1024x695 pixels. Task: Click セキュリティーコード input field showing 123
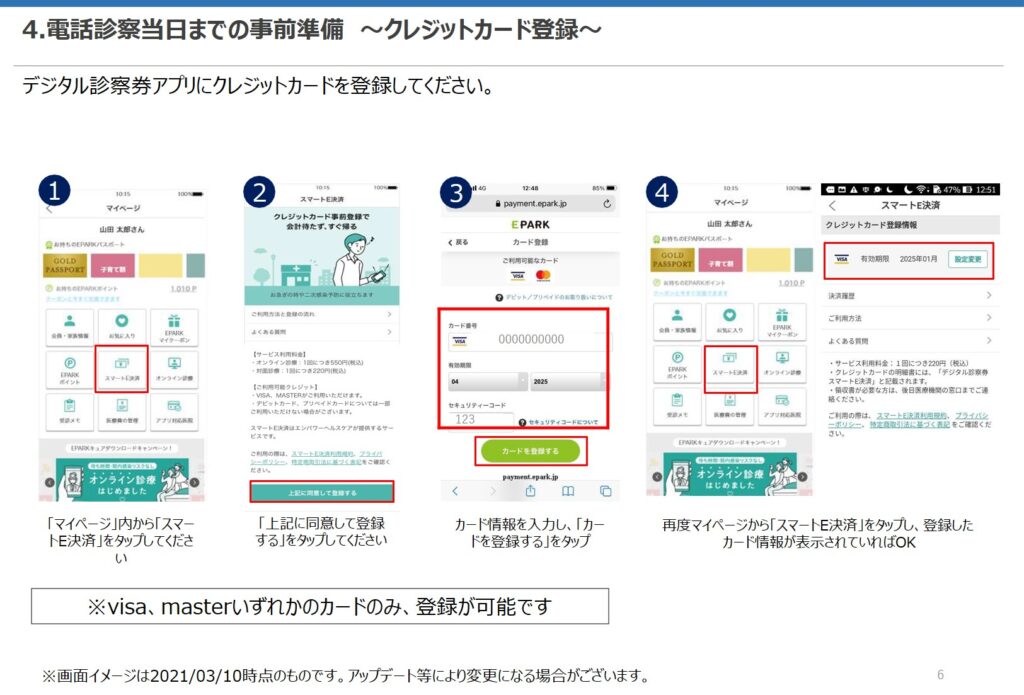coord(481,419)
